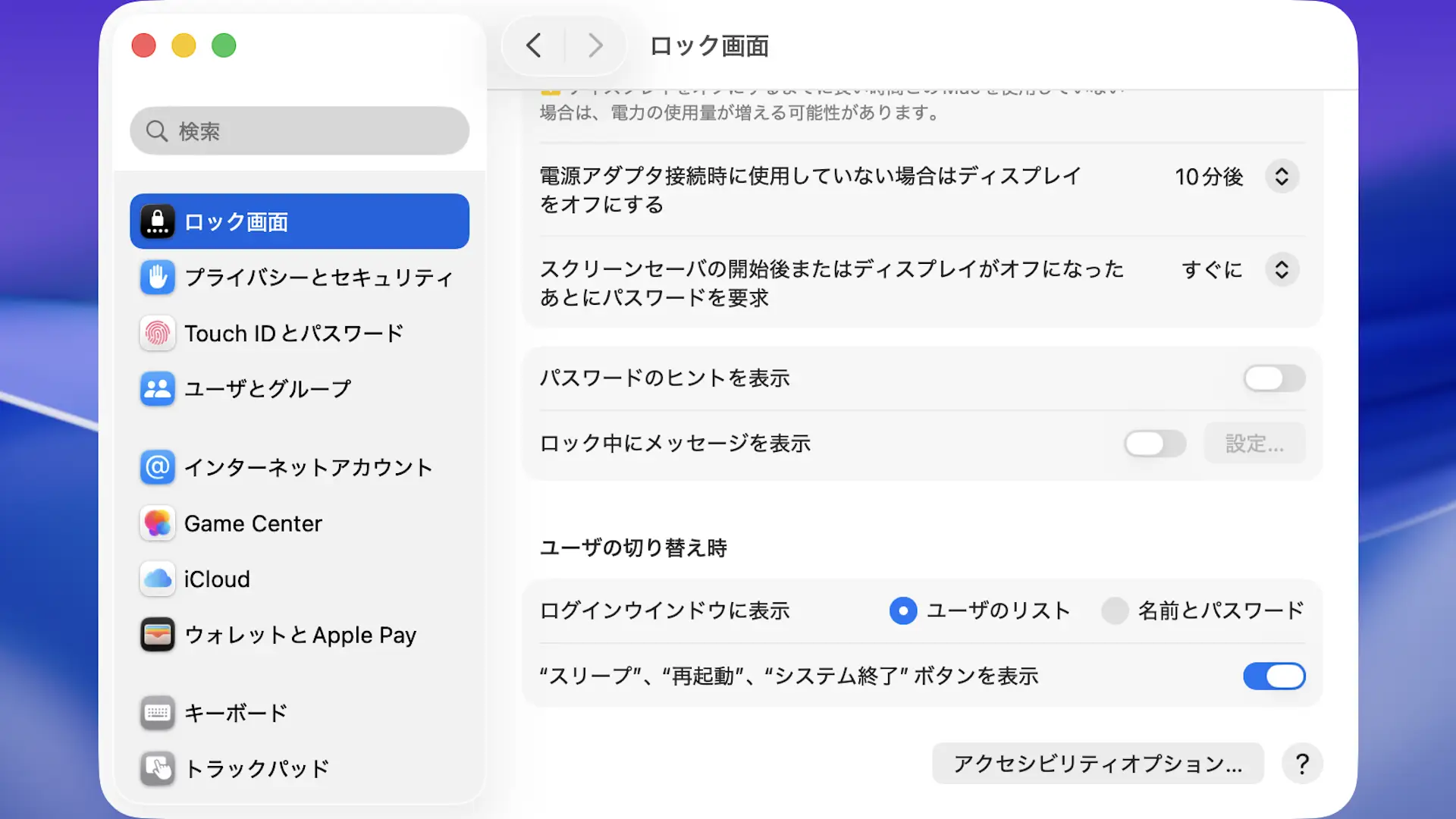The height and width of the screenshot is (819, 1456).
Task: Click the 検索 search field
Action: [x=299, y=131]
